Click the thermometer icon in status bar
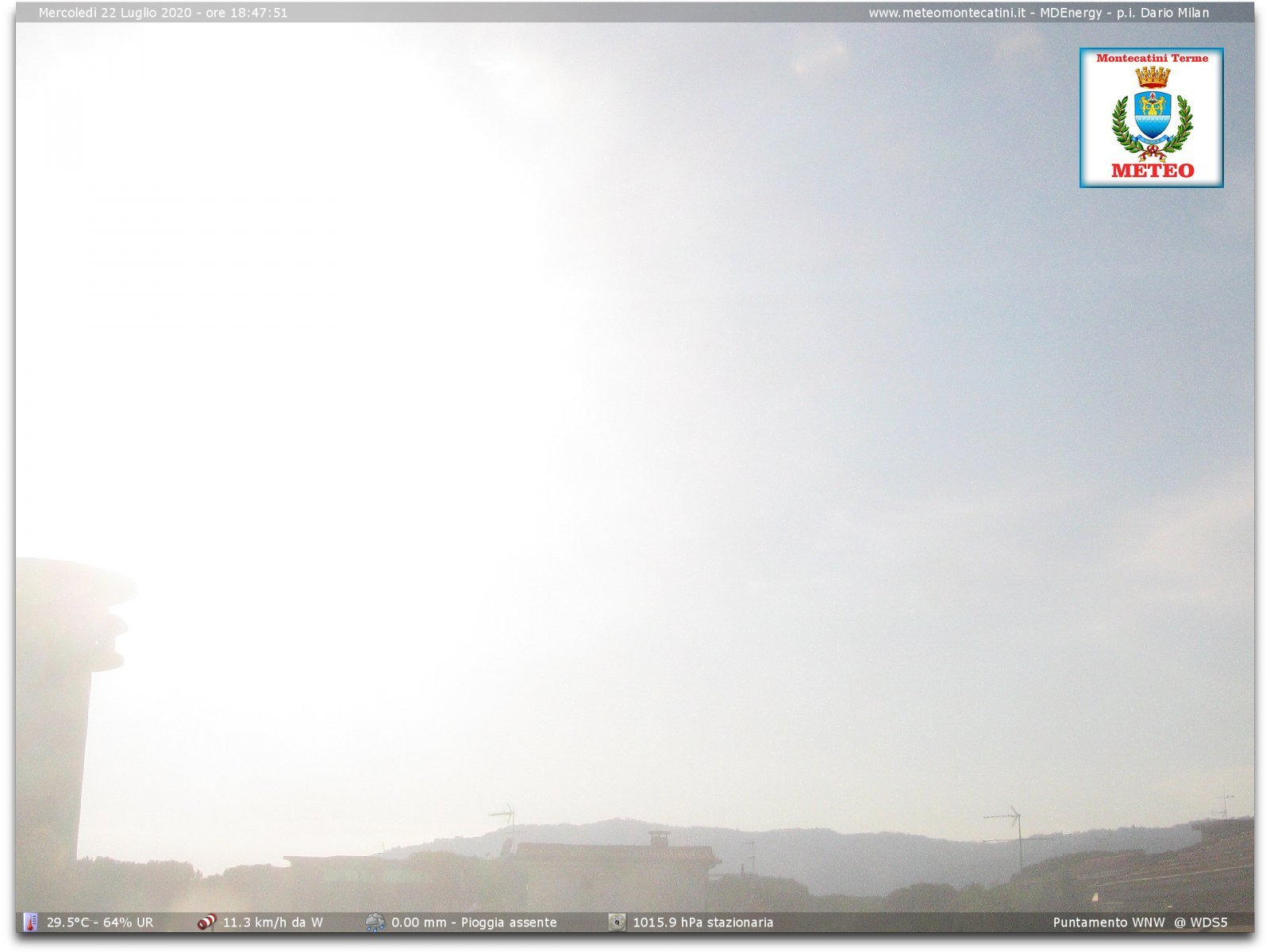 point(30,922)
